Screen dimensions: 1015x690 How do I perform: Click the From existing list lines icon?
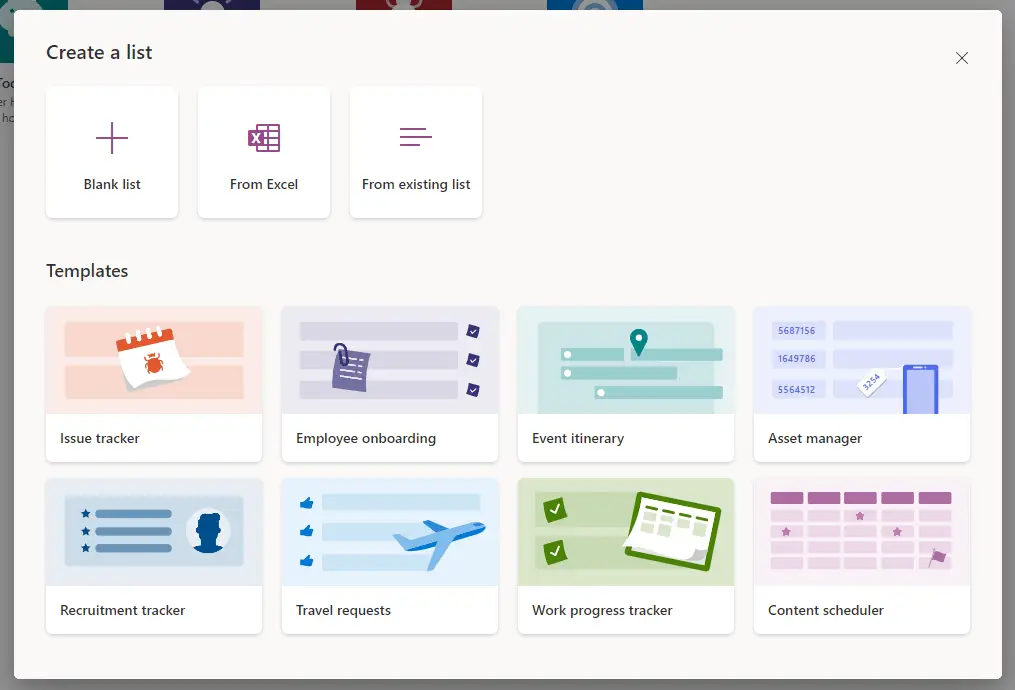point(416,138)
